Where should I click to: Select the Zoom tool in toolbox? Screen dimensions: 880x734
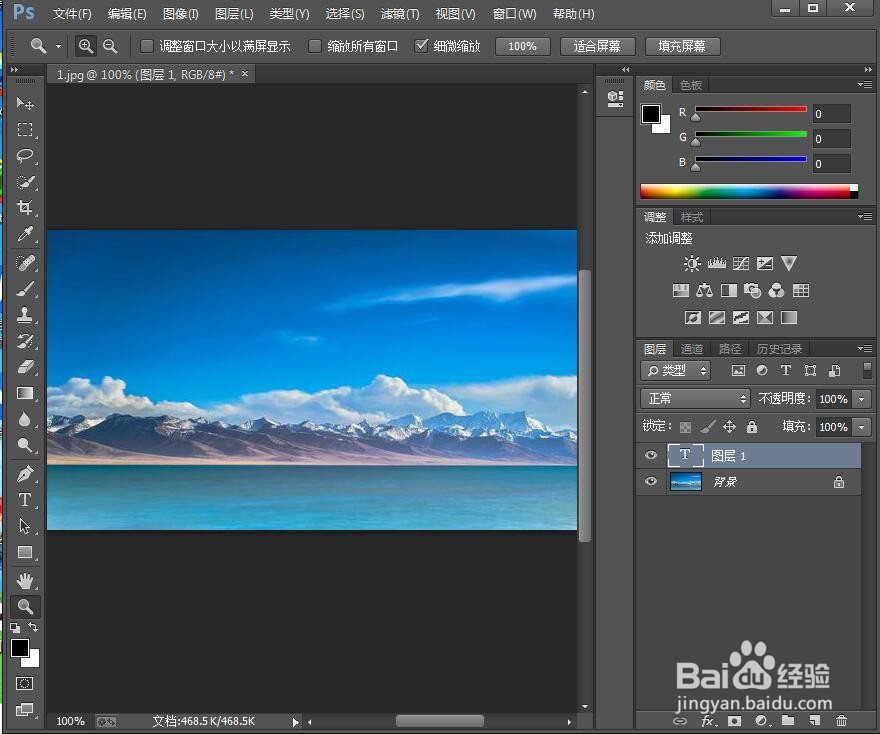pos(25,607)
